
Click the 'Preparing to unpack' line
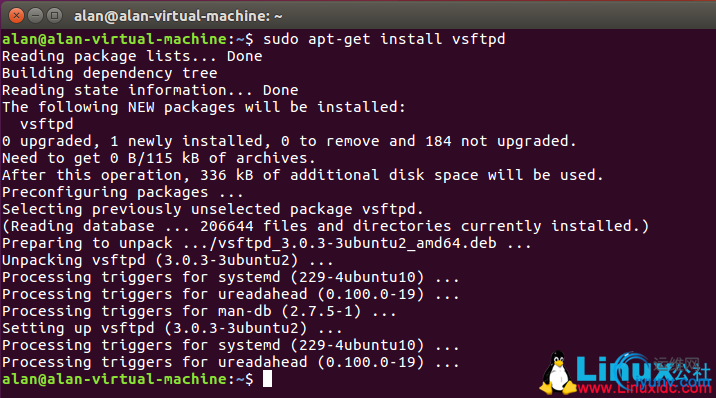[x=267, y=243]
